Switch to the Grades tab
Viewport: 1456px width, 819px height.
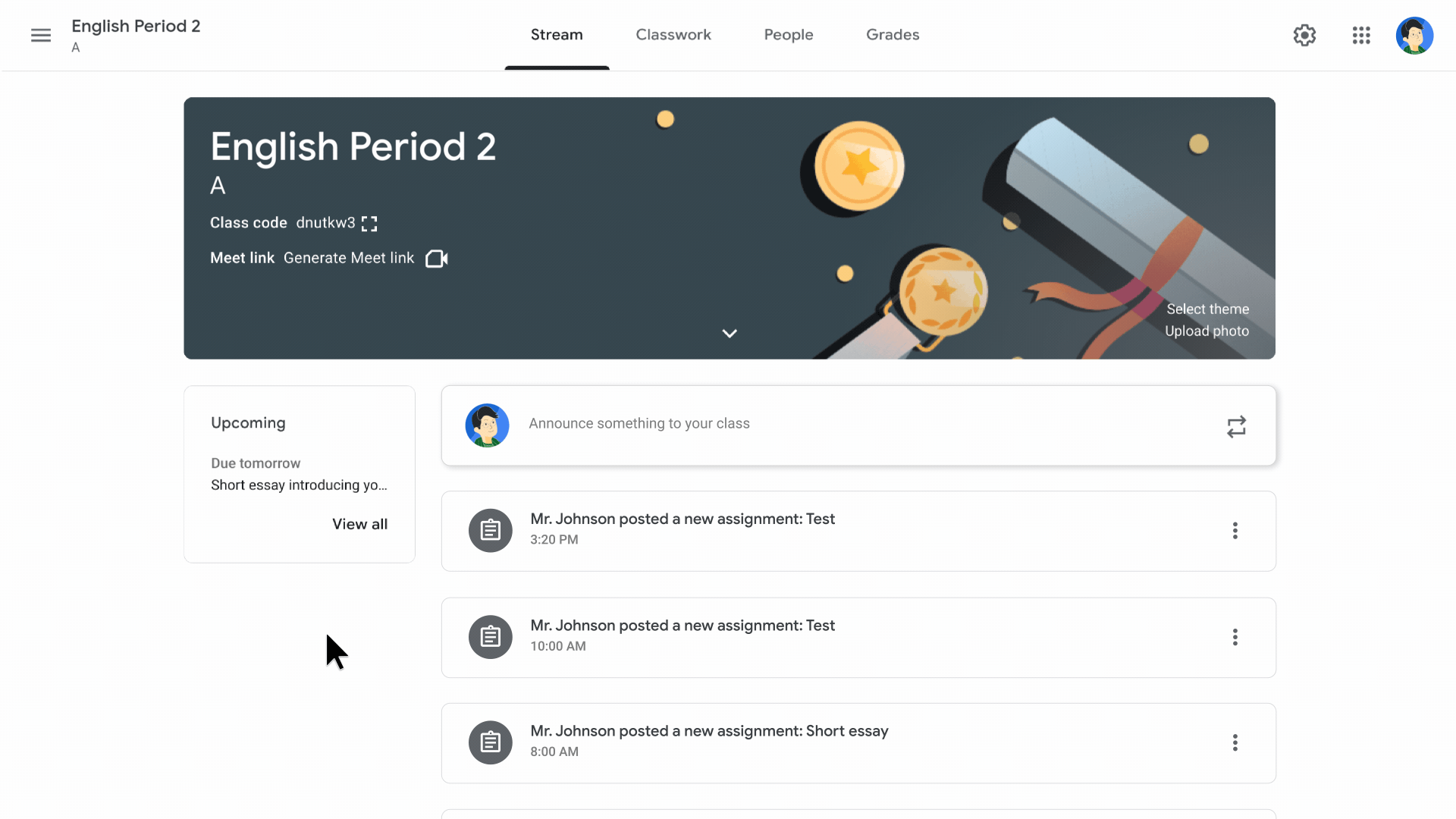pyautogui.click(x=892, y=35)
